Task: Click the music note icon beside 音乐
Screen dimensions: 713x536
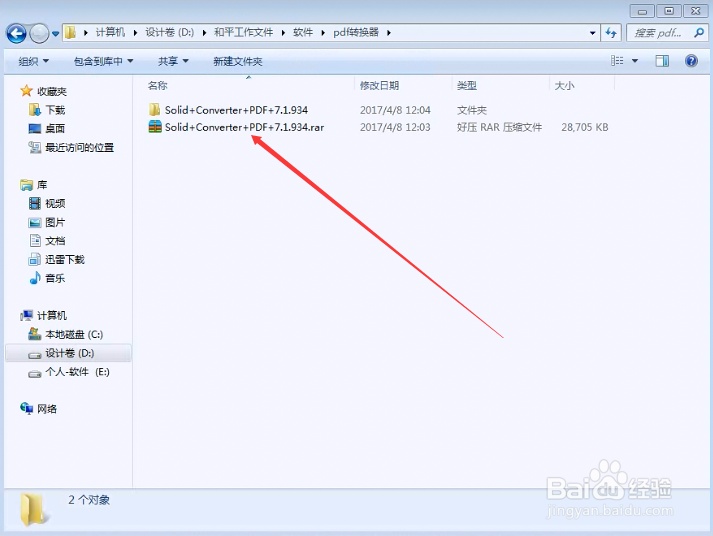Action: tap(35, 278)
